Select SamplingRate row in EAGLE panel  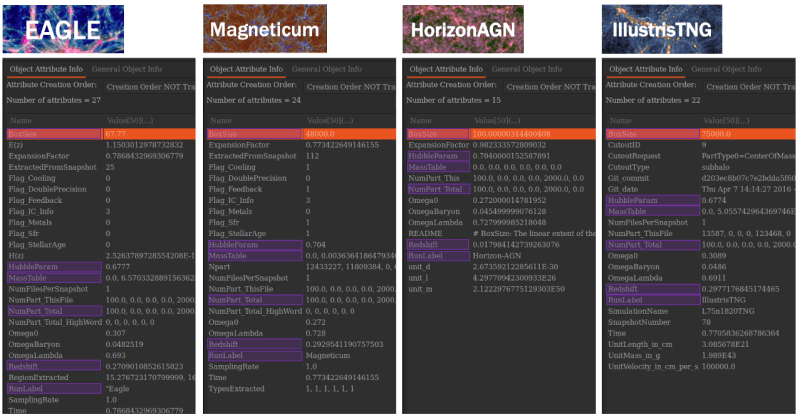[x=101, y=400]
